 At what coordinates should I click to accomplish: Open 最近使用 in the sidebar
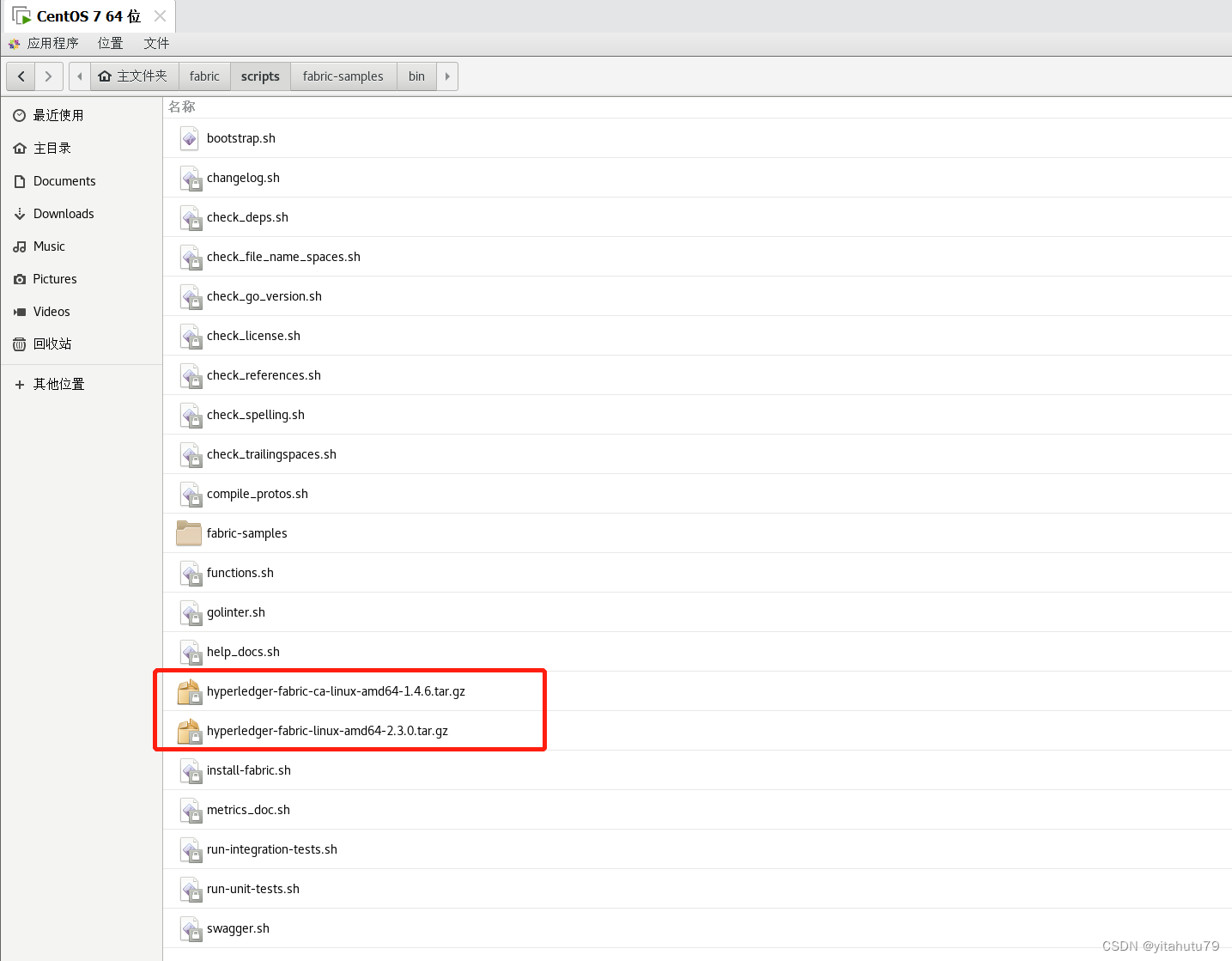[82, 115]
